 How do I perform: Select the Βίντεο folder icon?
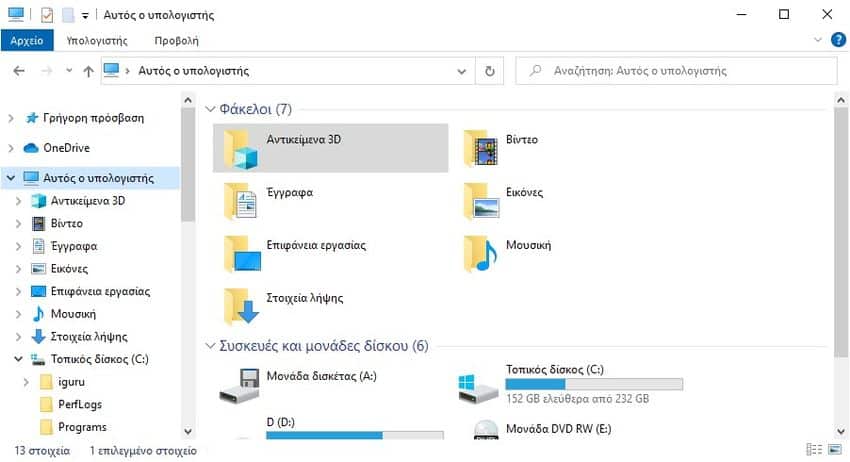[481, 148]
